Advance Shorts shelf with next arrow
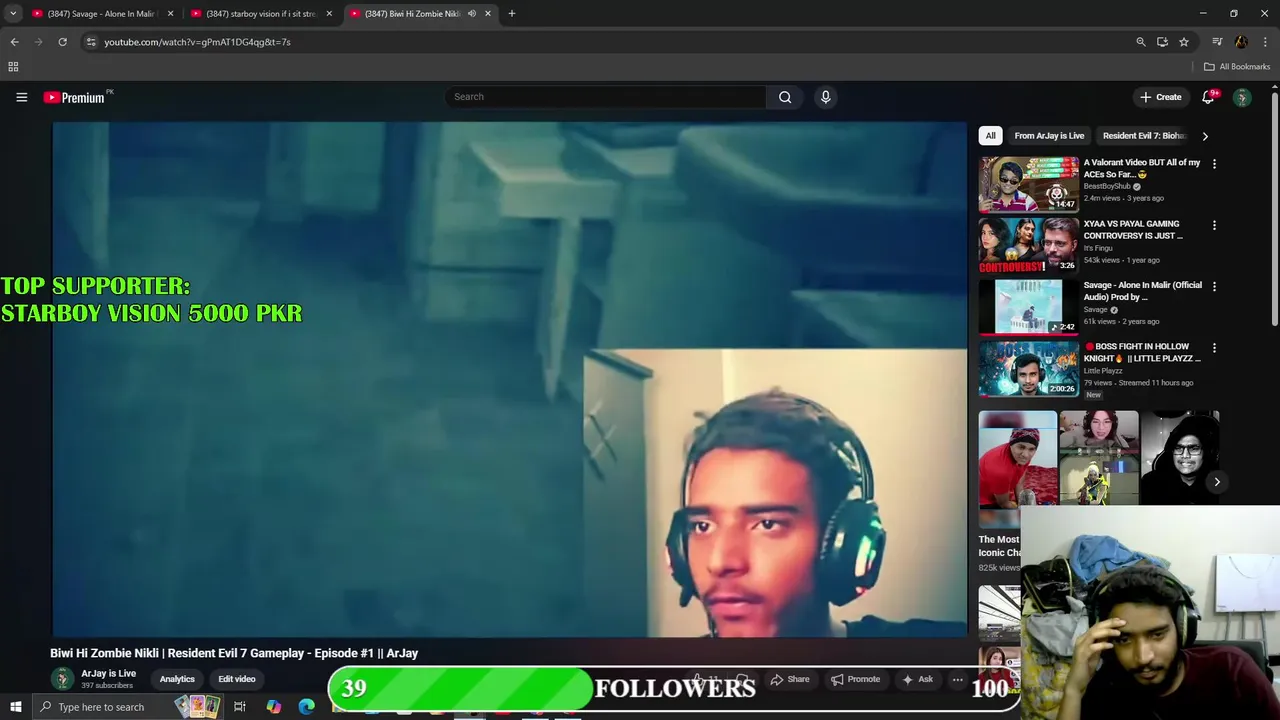 coord(1217,482)
